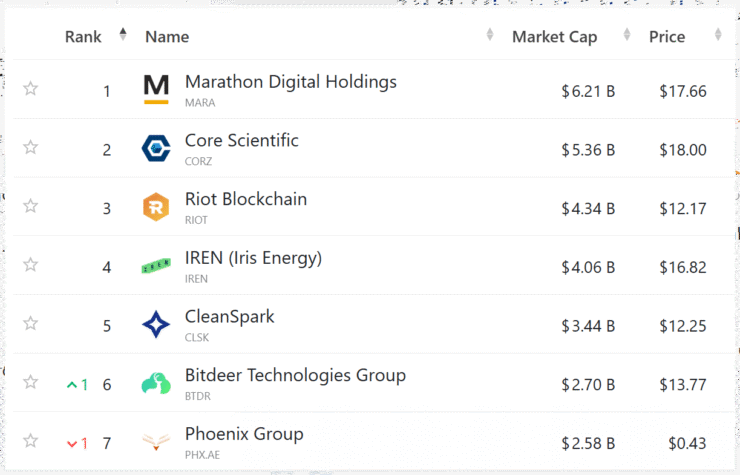Toggle favorite star for Riot Blockchain
The width and height of the screenshot is (740, 475).
(x=31, y=206)
